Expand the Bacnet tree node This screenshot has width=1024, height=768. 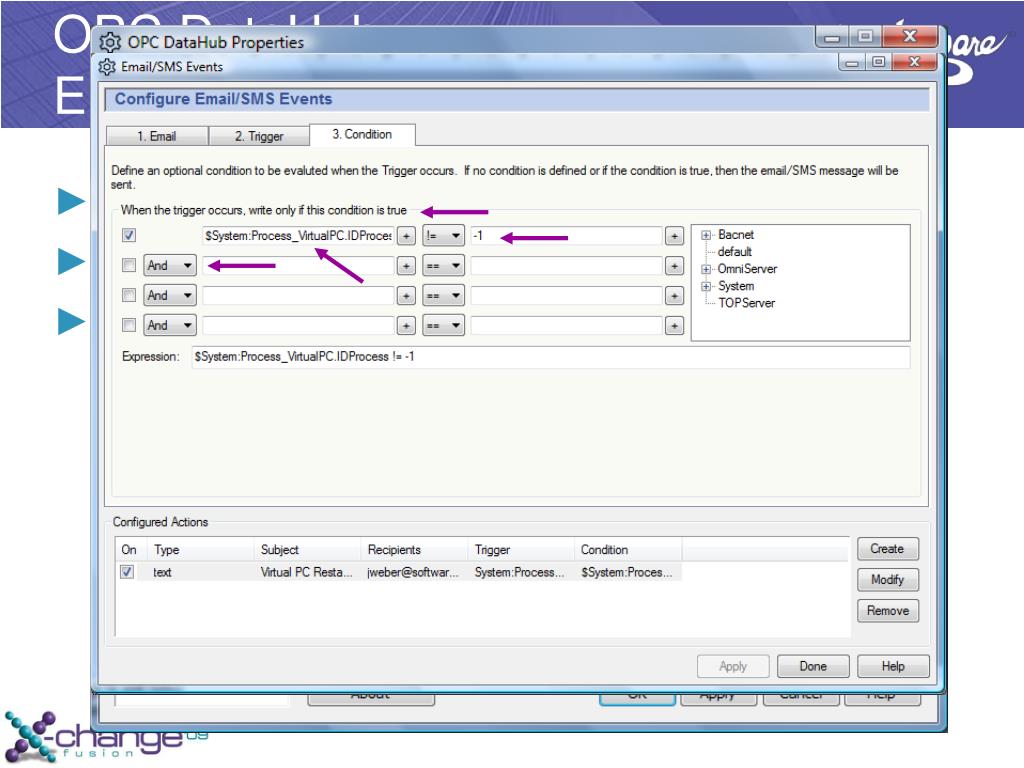coord(706,235)
